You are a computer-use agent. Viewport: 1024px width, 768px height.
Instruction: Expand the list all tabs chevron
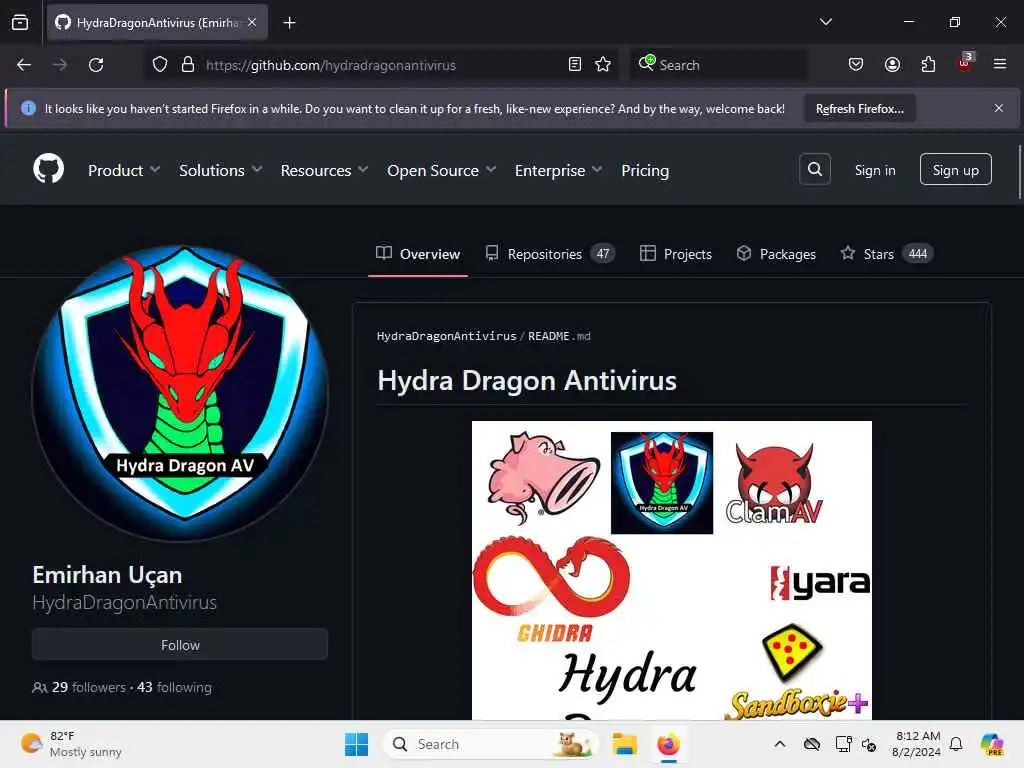point(825,22)
